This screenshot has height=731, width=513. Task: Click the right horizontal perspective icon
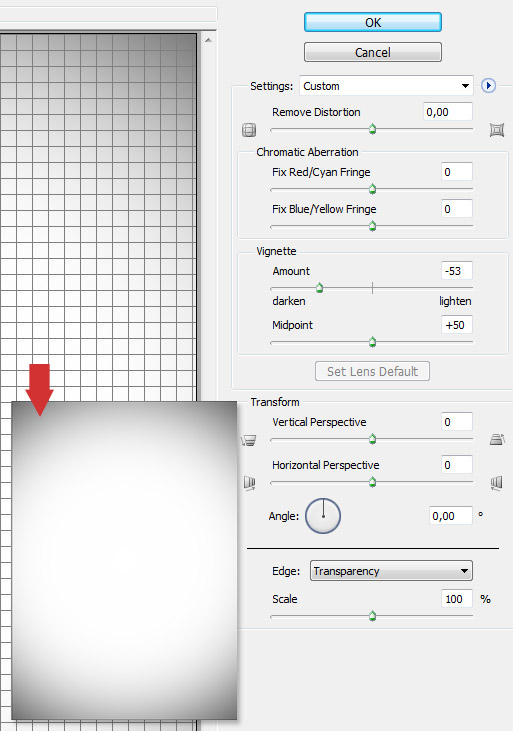click(497, 483)
